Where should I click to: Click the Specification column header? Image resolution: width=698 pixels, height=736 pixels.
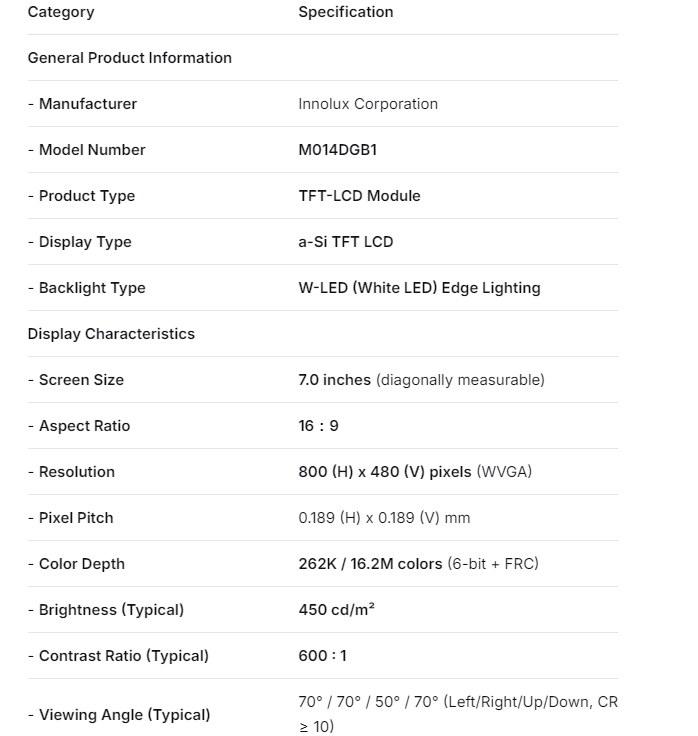pyautogui.click(x=345, y=12)
